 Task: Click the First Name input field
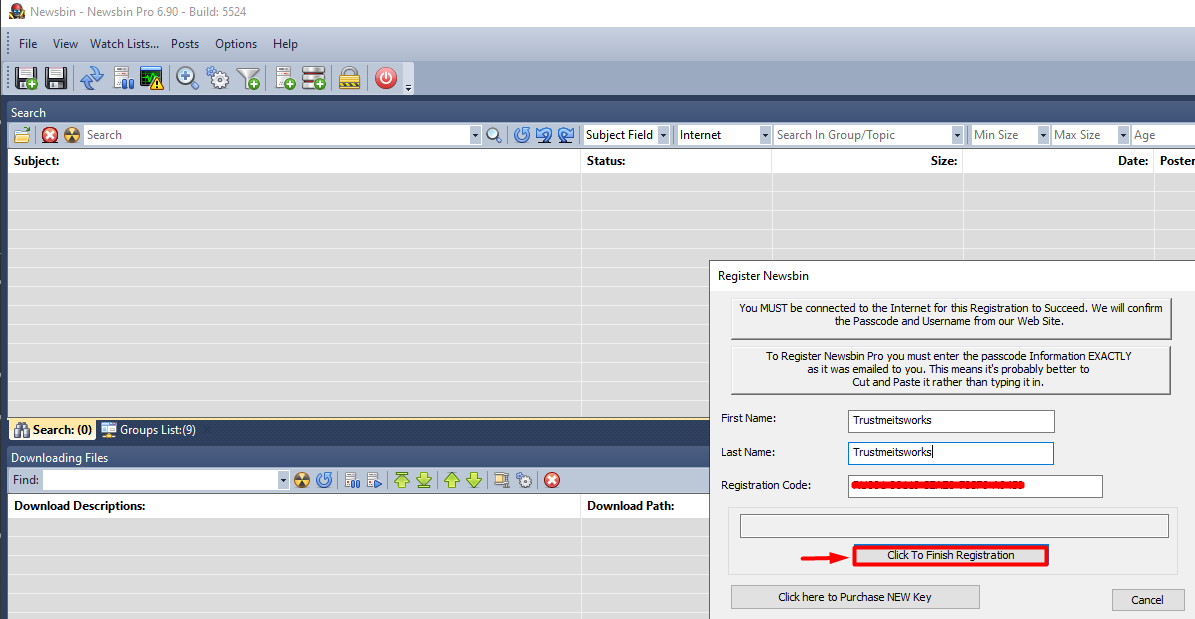(950, 421)
